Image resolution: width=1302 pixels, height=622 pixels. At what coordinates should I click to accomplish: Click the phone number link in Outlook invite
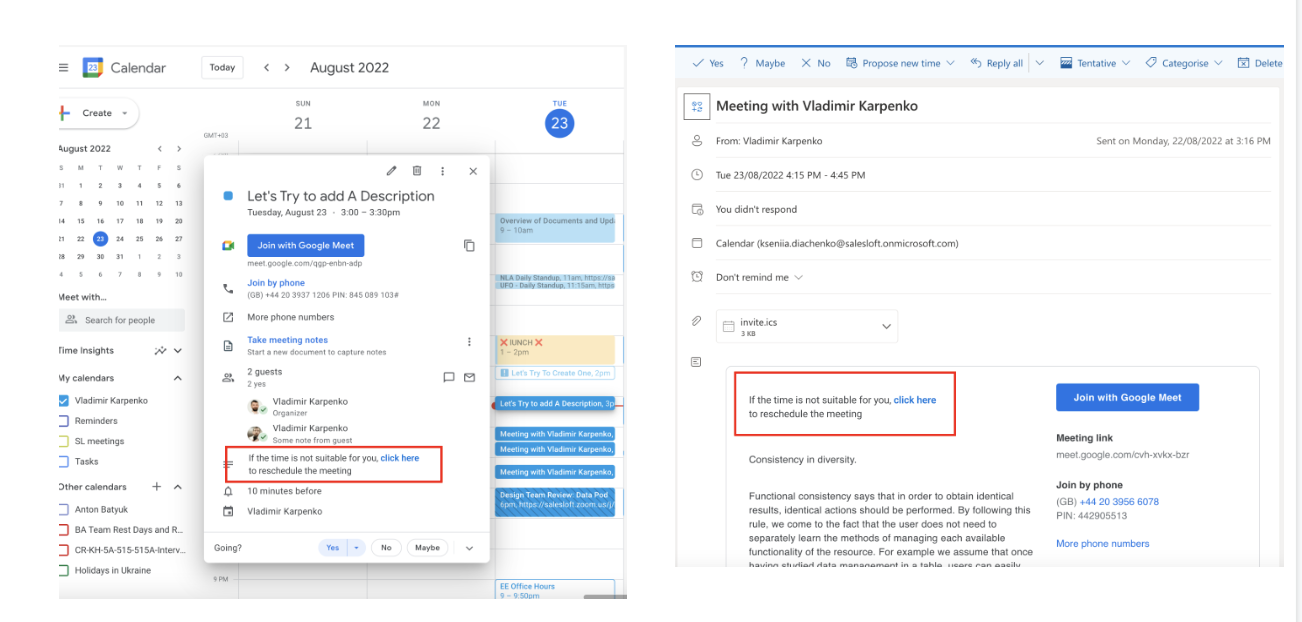click(x=1119, y=502)
